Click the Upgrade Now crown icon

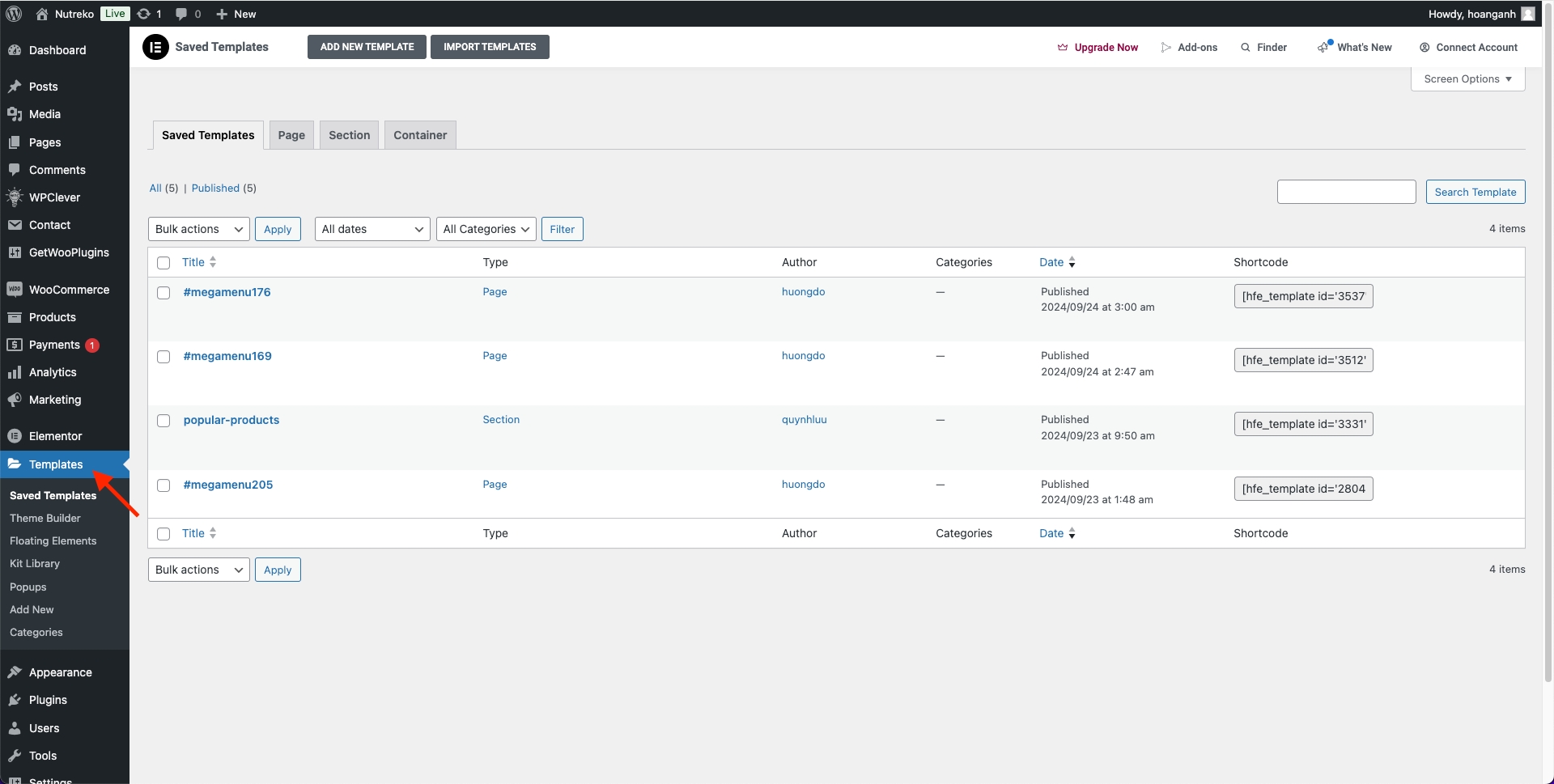1063,48
